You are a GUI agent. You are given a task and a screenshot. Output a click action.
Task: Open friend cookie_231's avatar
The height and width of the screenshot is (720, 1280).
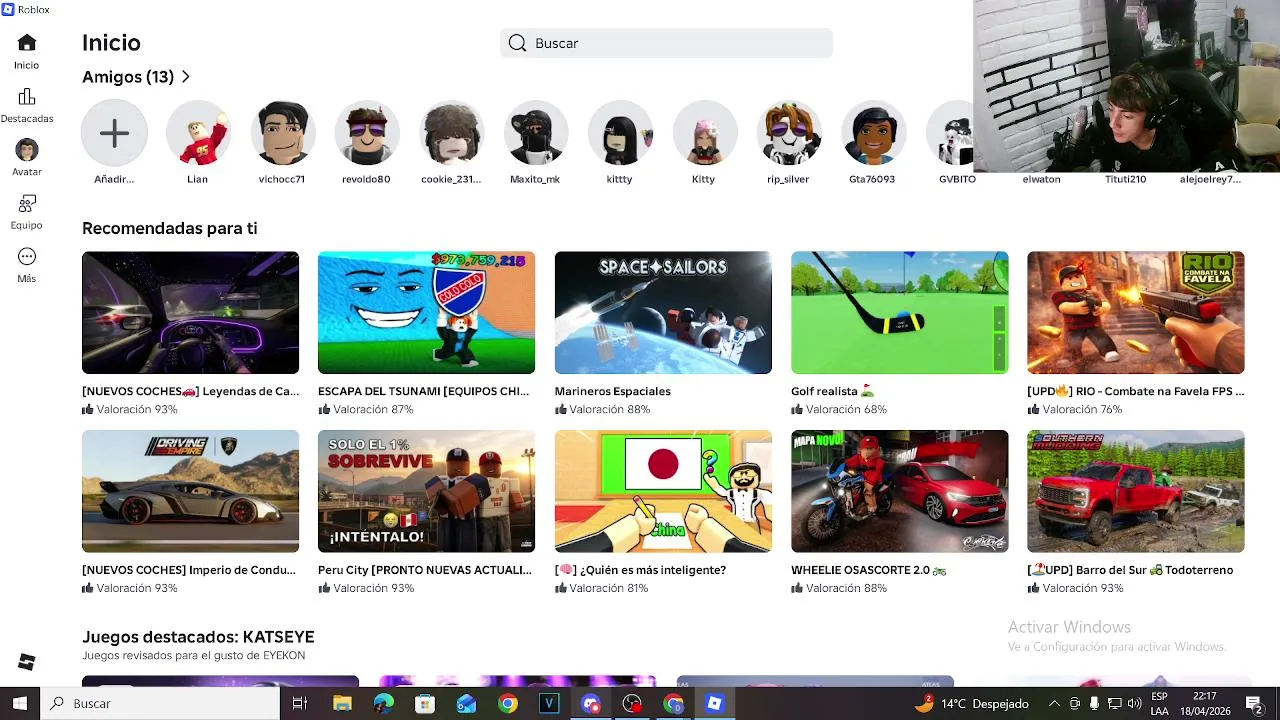click(451, 133)
